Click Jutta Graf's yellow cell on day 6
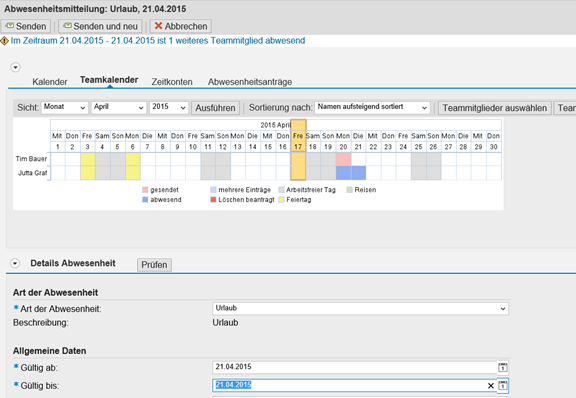 [x=133, y=173]
